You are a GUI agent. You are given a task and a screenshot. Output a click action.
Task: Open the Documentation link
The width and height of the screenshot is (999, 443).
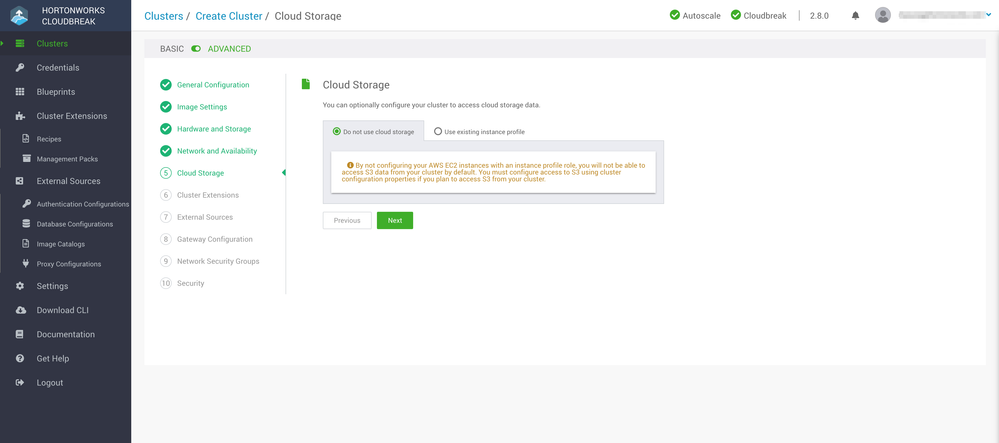pos(66,334)
